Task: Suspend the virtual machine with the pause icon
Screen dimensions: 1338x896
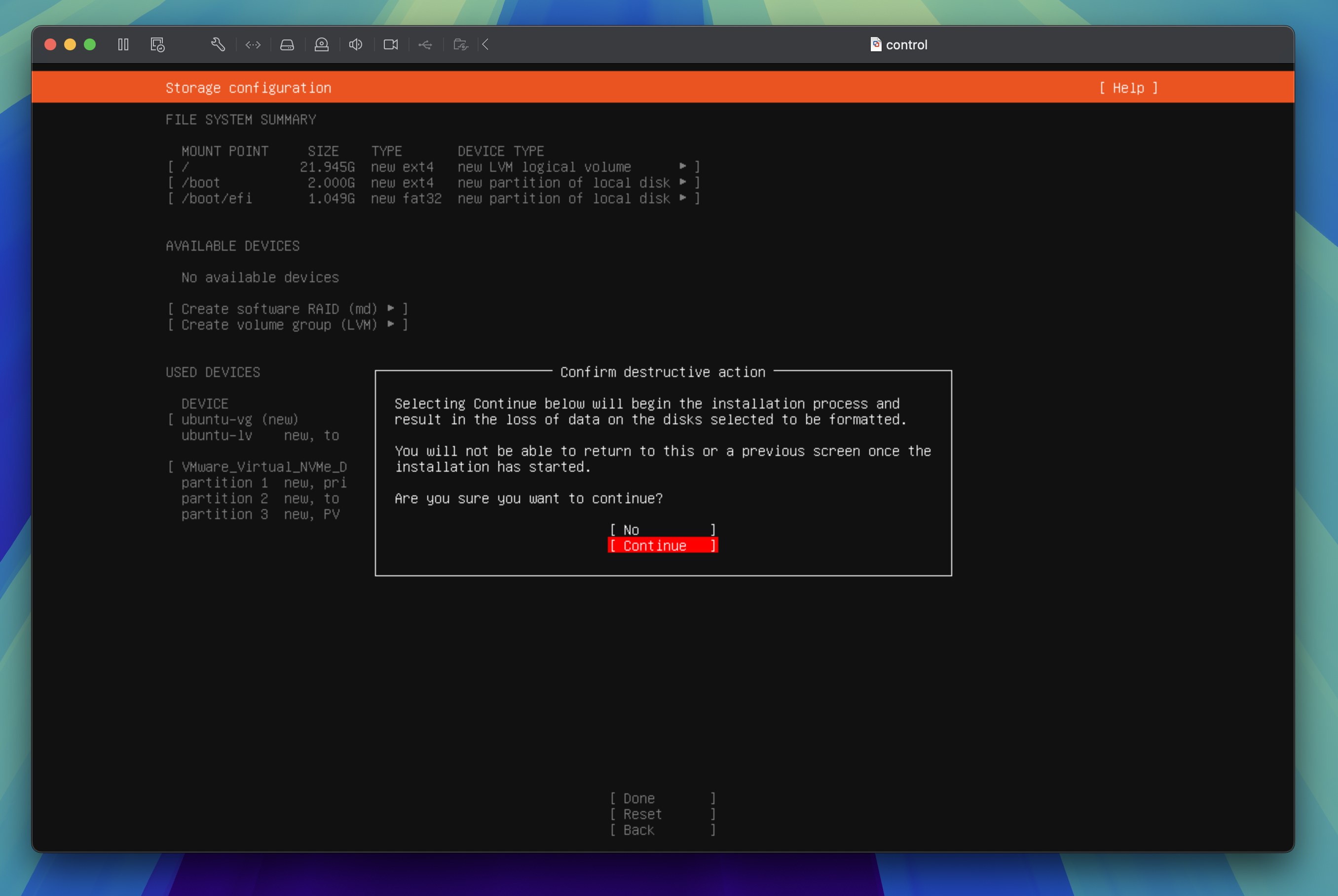Action: click(123, 44)
